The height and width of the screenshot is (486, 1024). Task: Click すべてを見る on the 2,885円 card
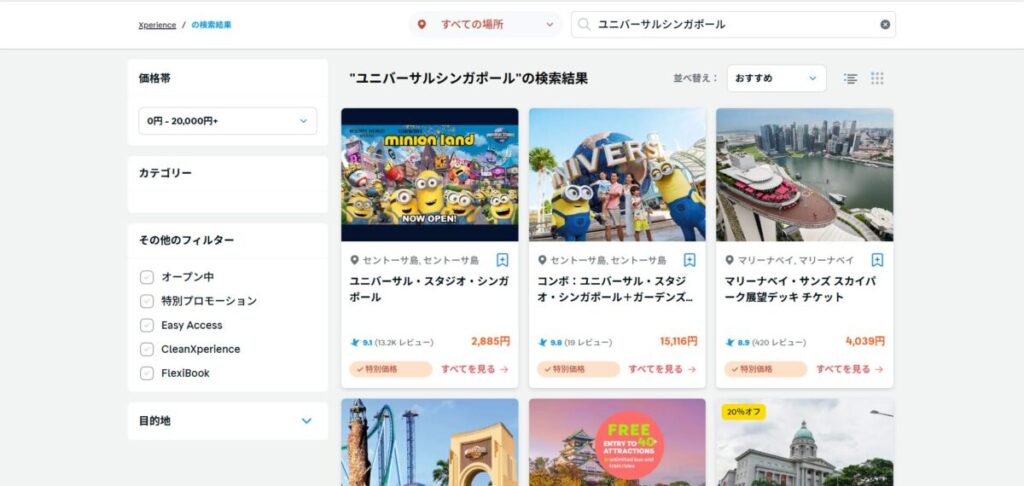tap(475, 369)
